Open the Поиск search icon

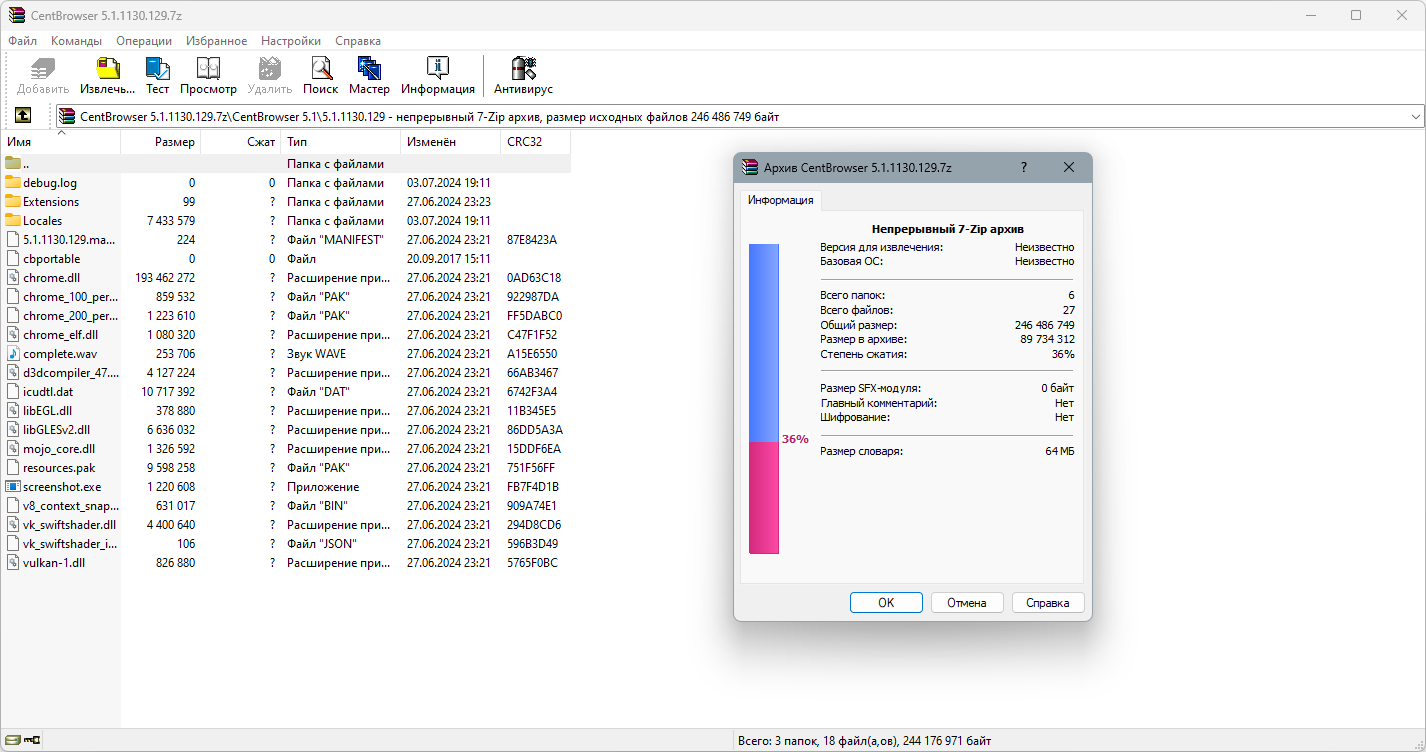pos(321,69)
